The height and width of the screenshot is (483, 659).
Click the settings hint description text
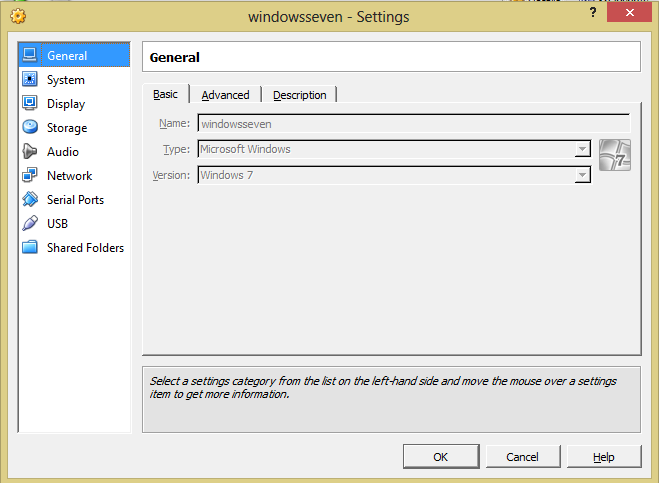[x=383, y=388]
